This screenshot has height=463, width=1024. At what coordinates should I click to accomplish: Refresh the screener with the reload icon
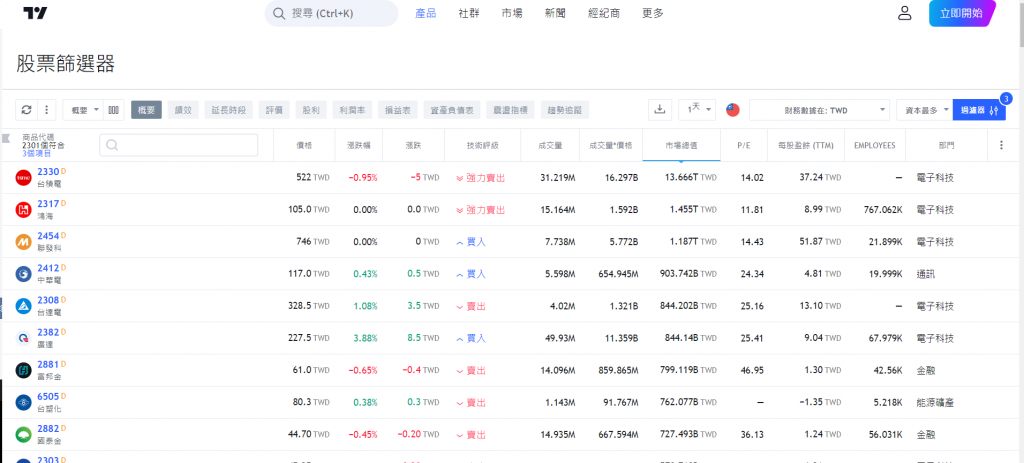click(x=27, y=110)
